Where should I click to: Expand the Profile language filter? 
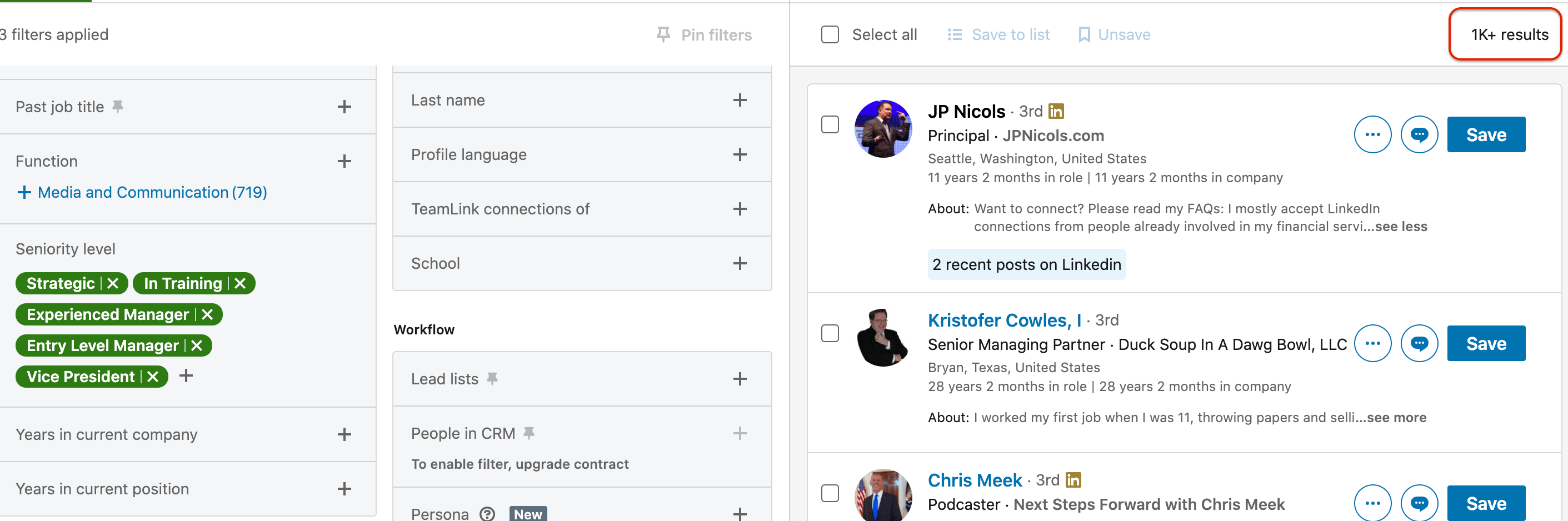pos(740,154)
